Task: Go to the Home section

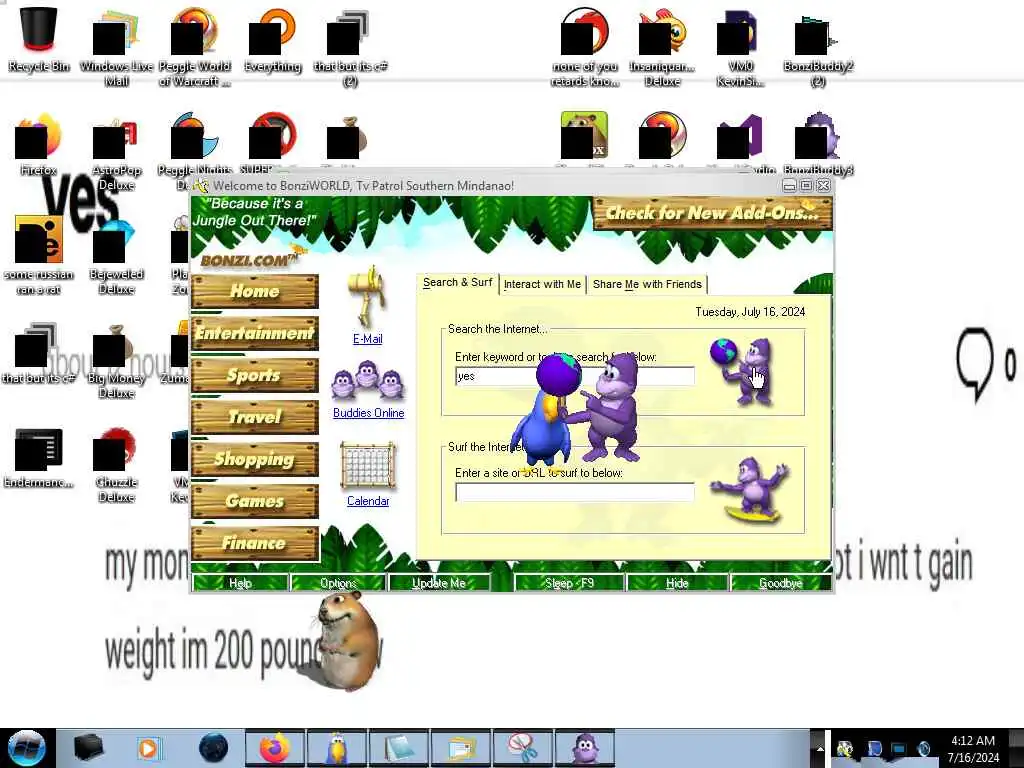Action: point(255,291)
